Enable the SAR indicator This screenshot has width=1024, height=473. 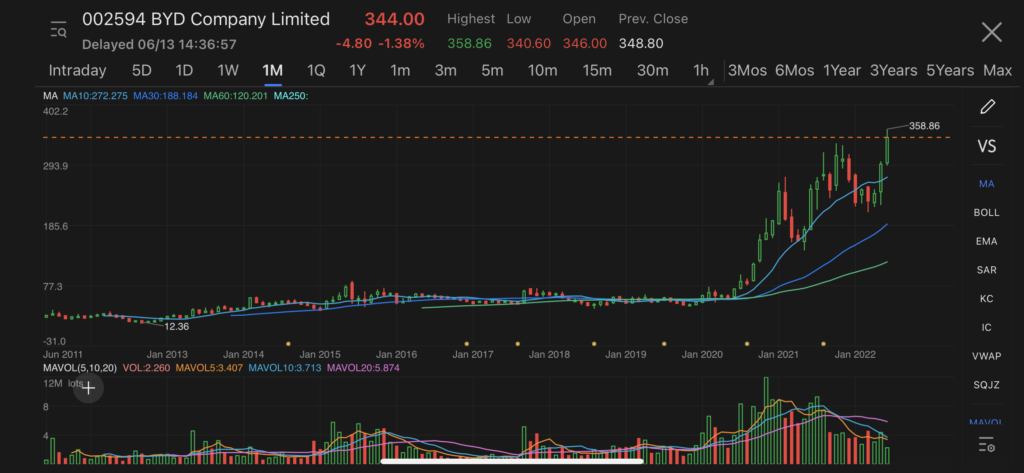tap(987, 270)
